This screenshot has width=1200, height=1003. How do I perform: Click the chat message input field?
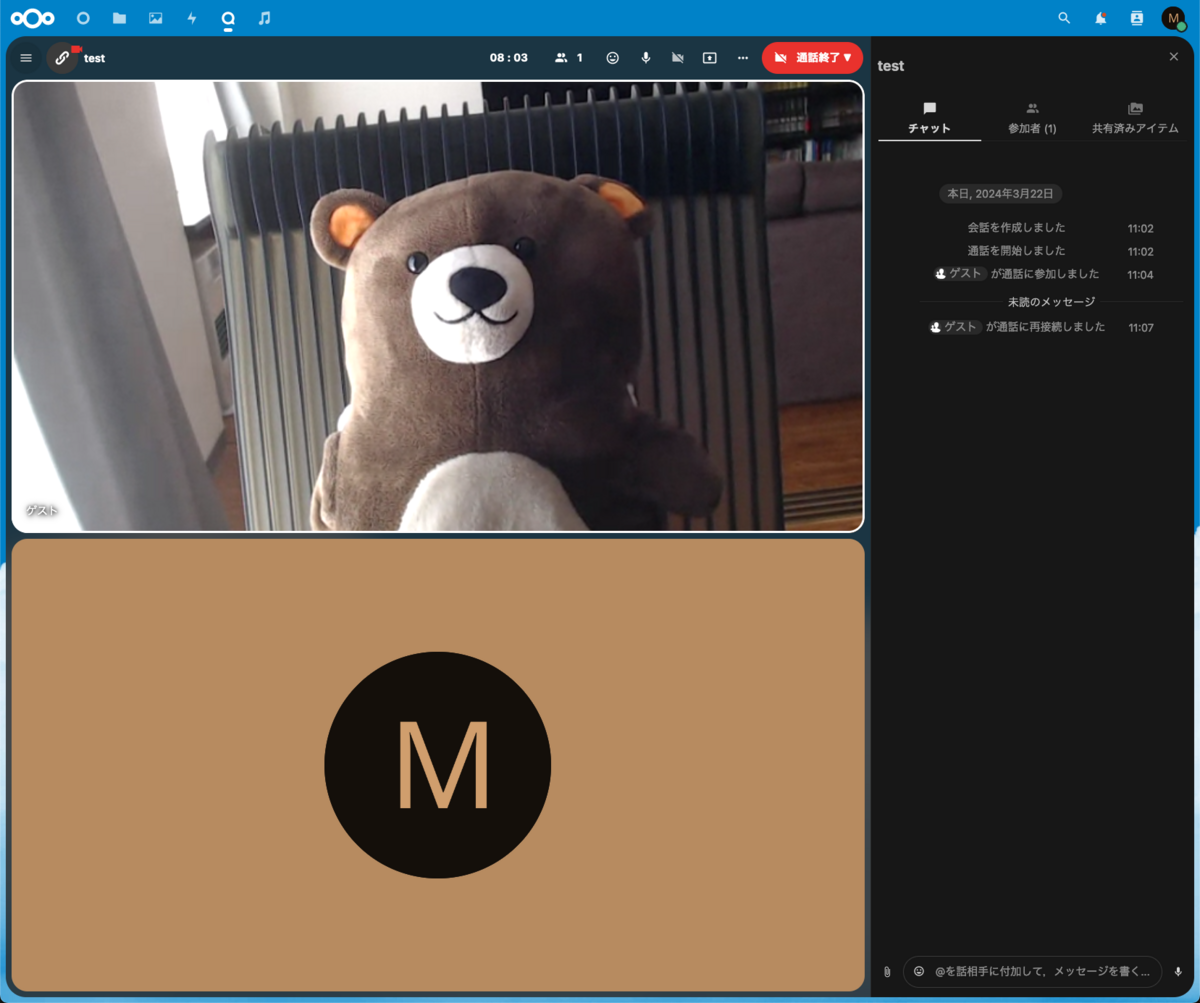coord(1045,971)
